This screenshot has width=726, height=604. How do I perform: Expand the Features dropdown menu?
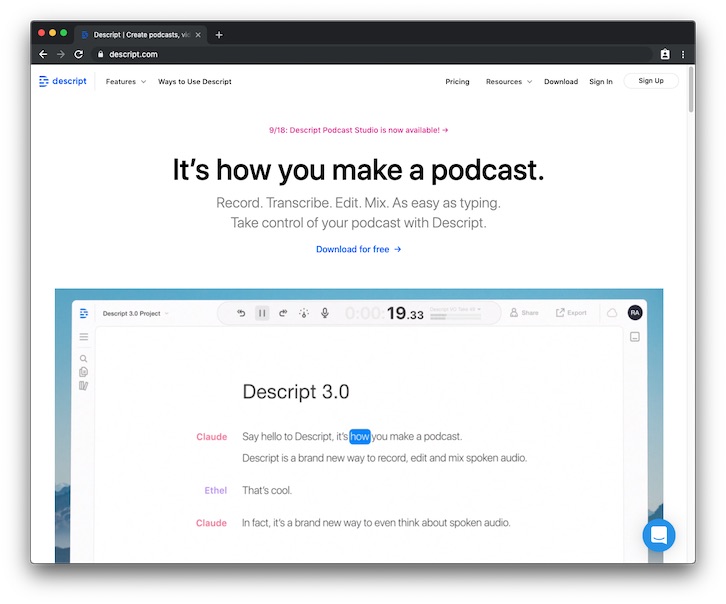tap(125, 81)
